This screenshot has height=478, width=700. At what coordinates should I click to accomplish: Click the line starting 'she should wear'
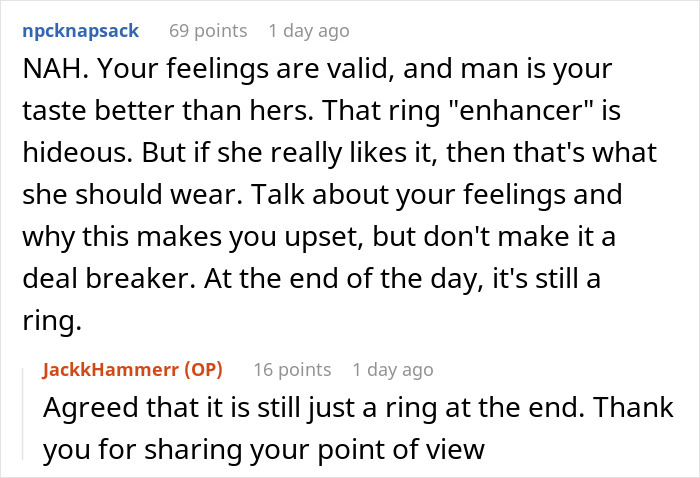(x=322, y=195)
